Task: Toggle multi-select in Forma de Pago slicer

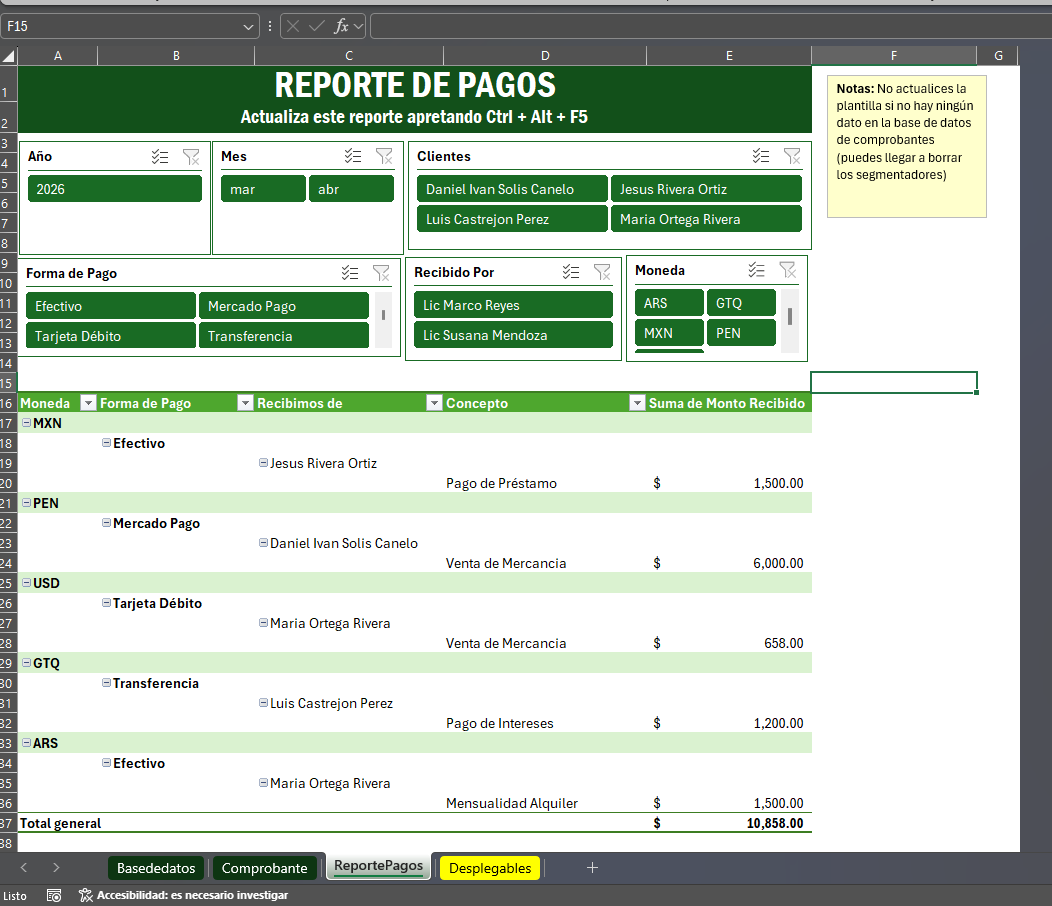Action: tap(350, 273)
